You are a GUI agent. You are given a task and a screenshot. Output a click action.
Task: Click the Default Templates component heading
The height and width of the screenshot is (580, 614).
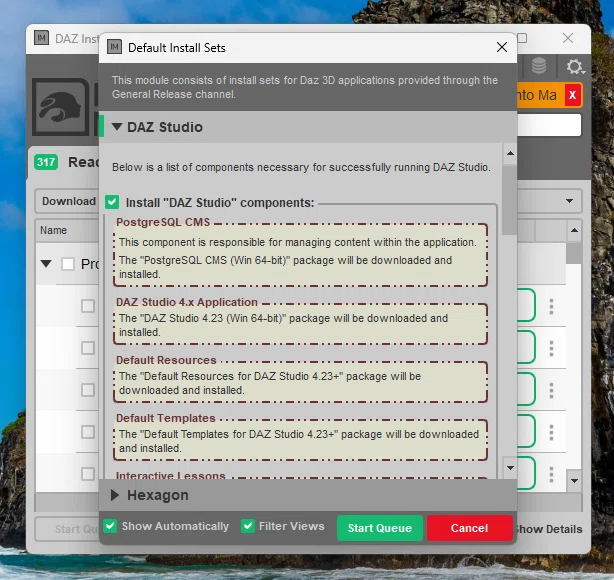[x=166, y=418]
